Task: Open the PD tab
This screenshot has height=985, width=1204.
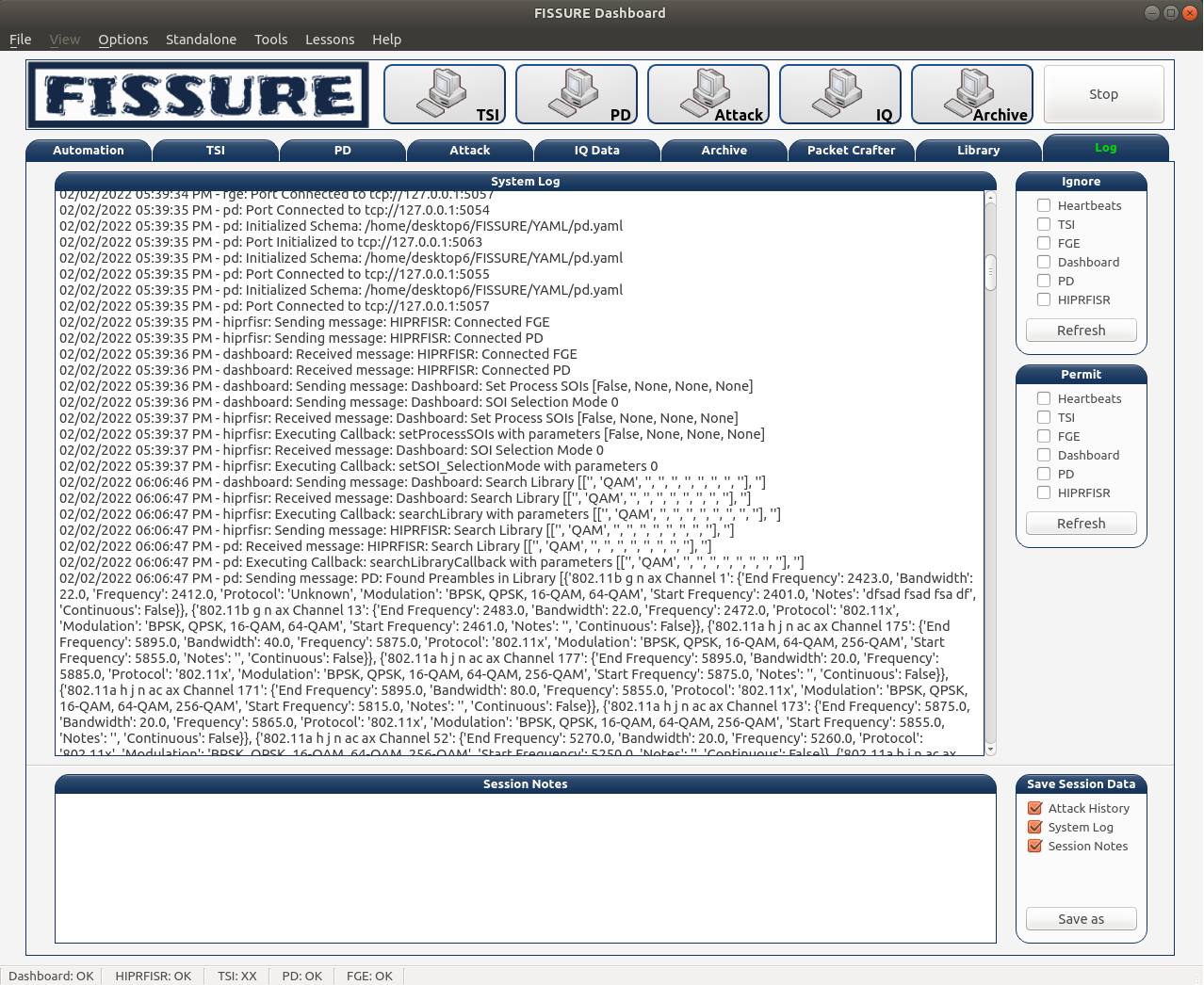Action: coord(343,151)
